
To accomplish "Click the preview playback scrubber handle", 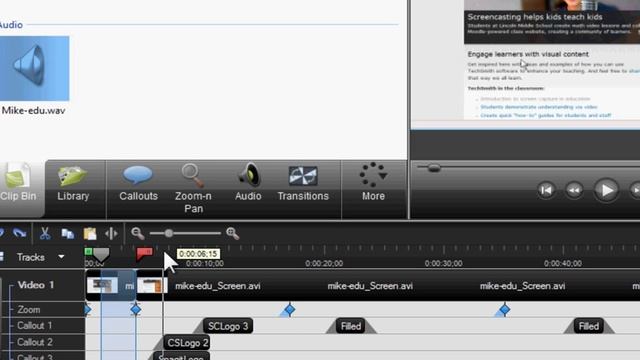I will click(x=434, y=168).
